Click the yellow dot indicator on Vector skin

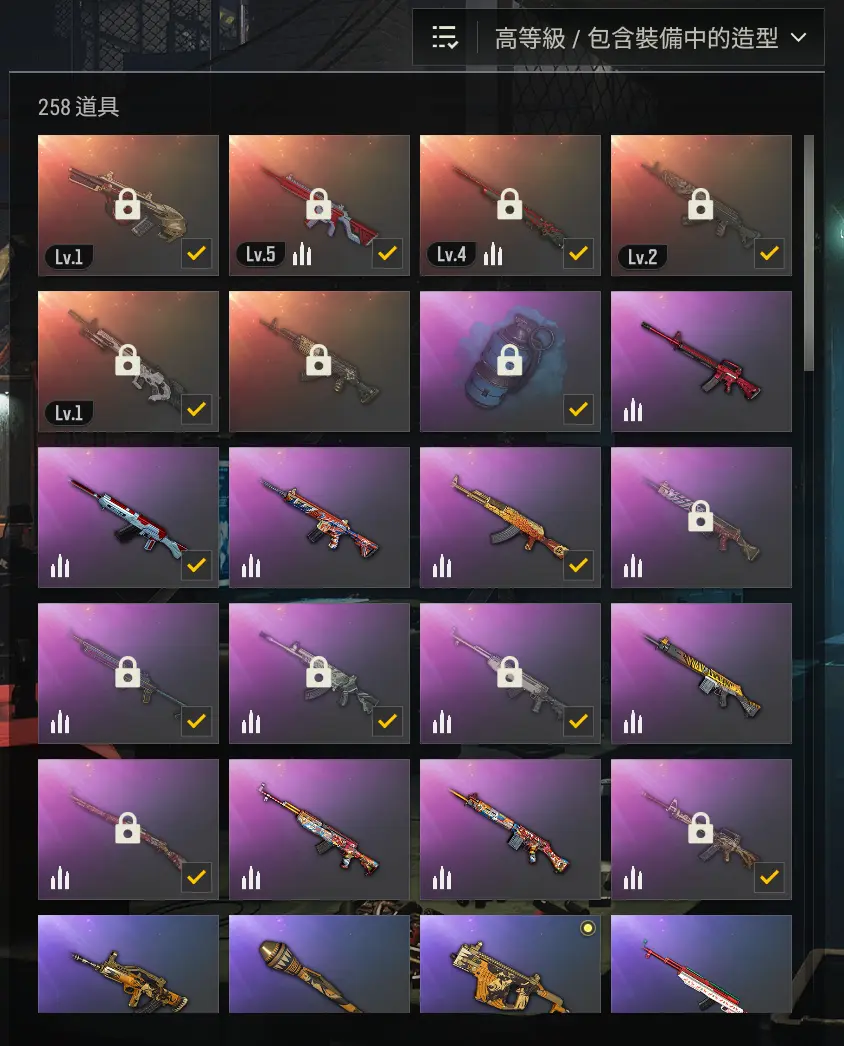click(587, 928)
